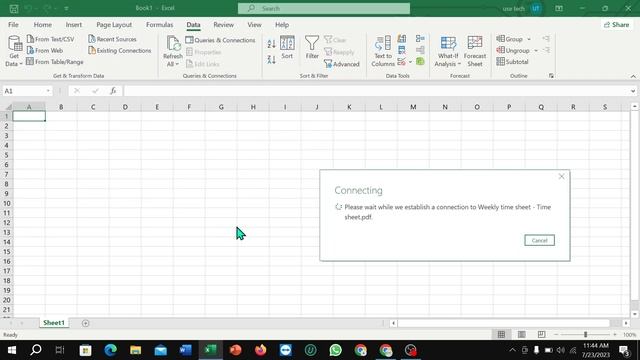This screenshot has height=360, width=640.
Task: Open Advanced filter options
Action: pyautogui.click(x=342, y=64)
